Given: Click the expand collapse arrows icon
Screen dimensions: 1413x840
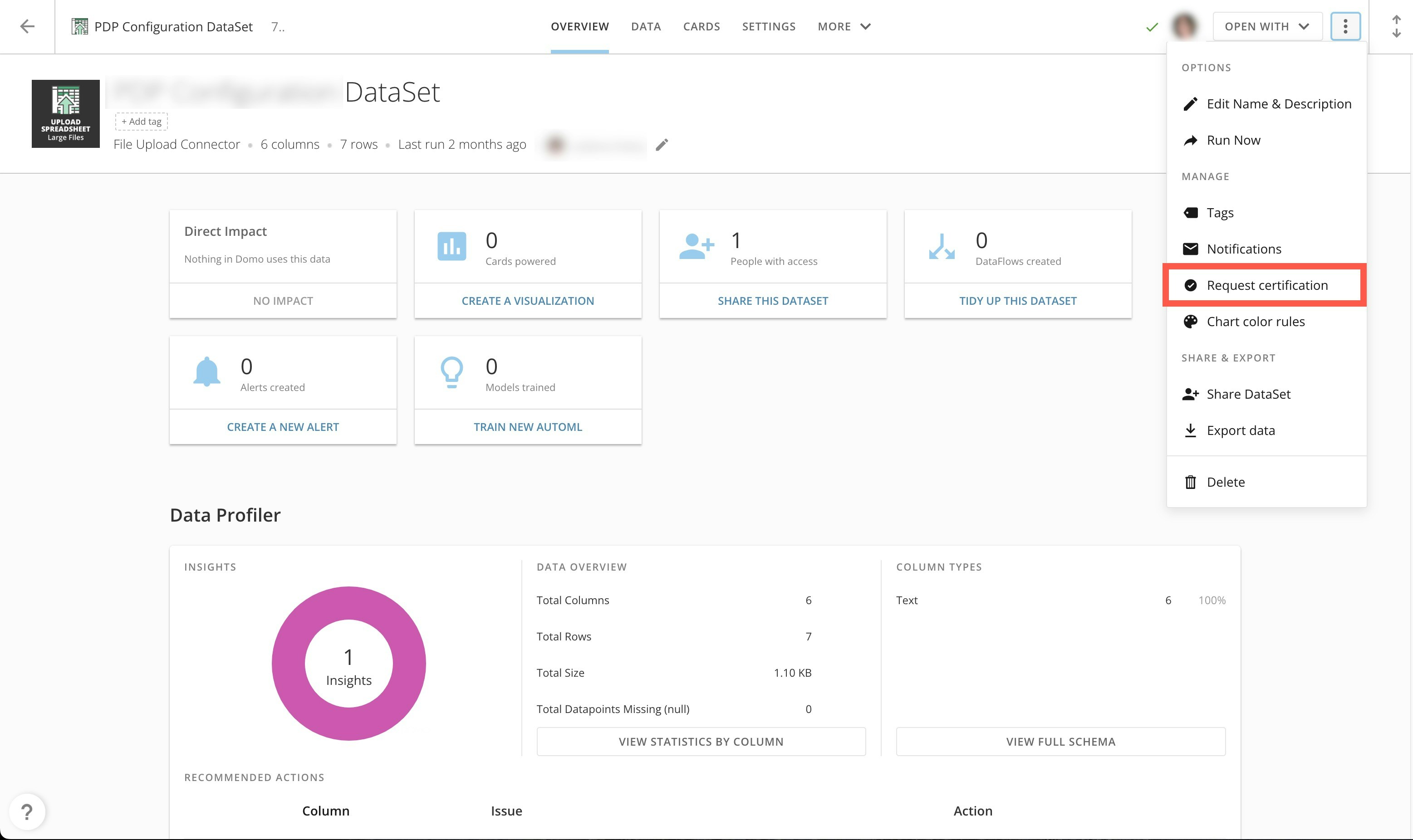Looking at the screenshot, I should tap(1396, 26).
